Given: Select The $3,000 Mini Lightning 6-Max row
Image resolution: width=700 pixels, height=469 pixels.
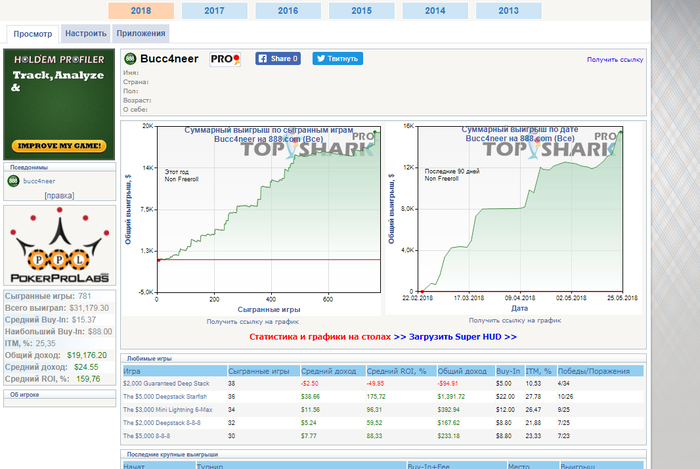Looking at the screenshot, I should tap(383, 410).
